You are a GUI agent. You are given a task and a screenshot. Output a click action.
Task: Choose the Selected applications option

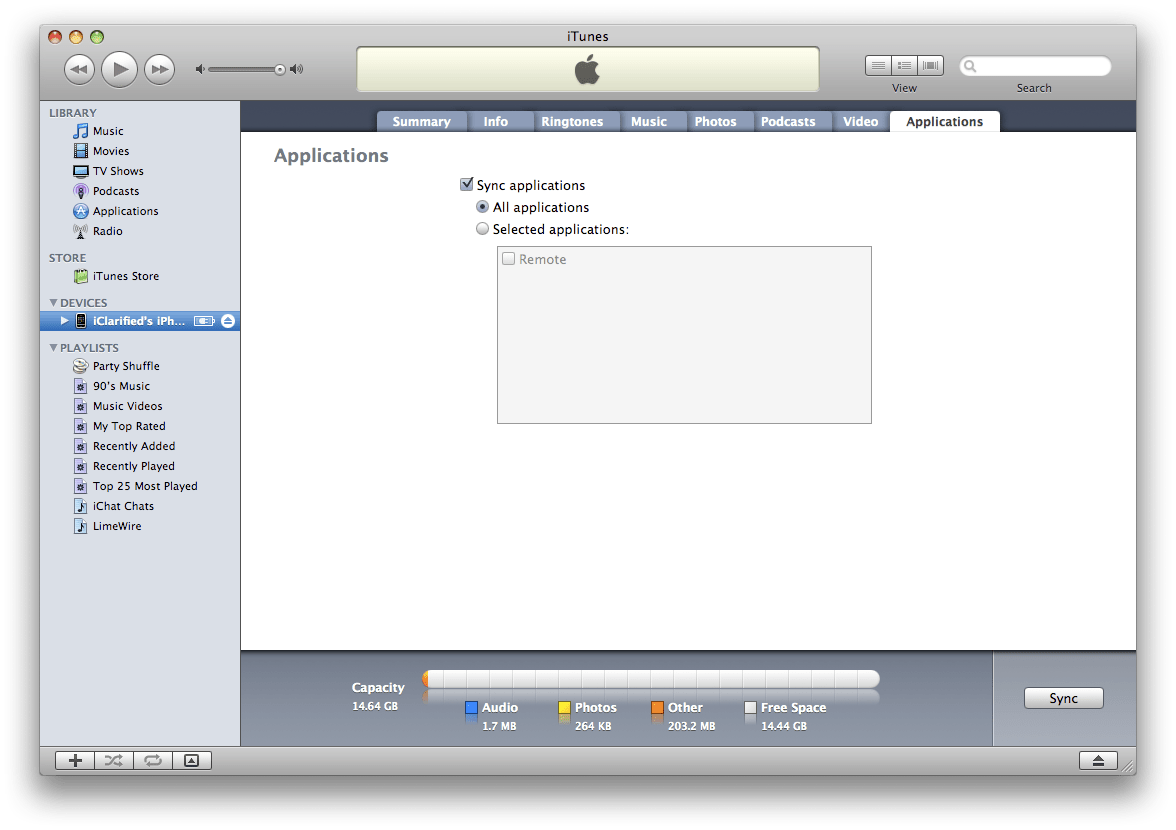[482, 229]
